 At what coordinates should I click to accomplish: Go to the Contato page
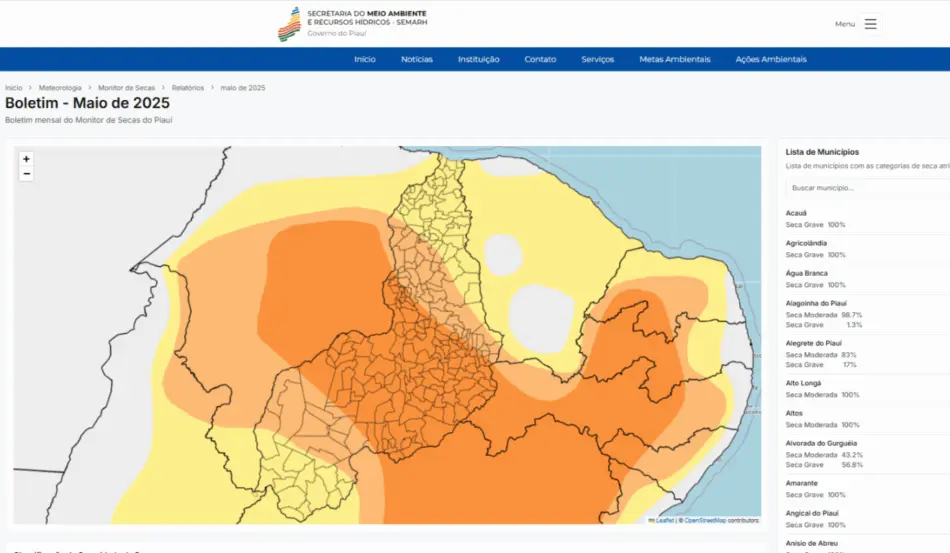[x=540, y=59]
